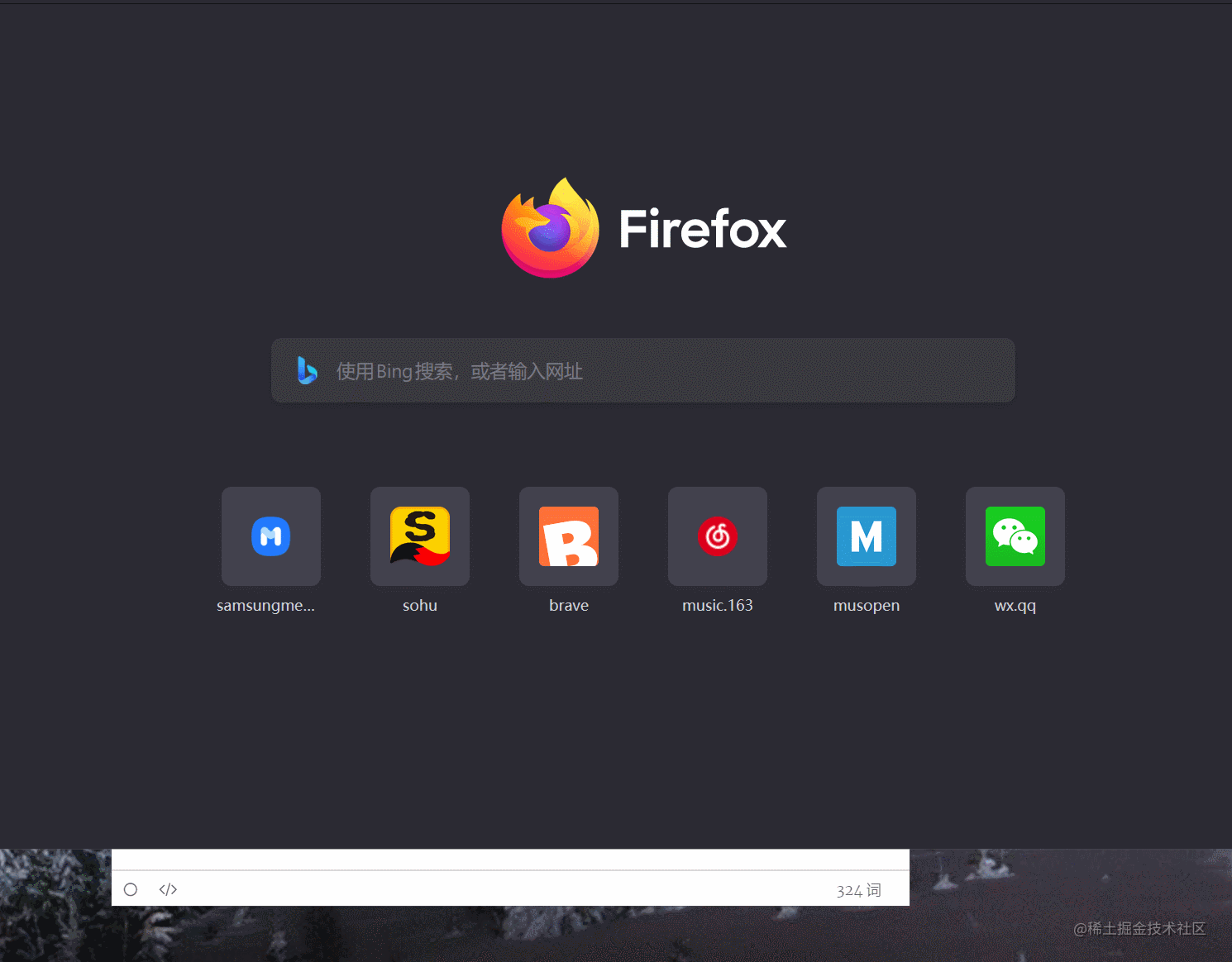
Task: Click the brave label text
Action: [x=569, y=605]
